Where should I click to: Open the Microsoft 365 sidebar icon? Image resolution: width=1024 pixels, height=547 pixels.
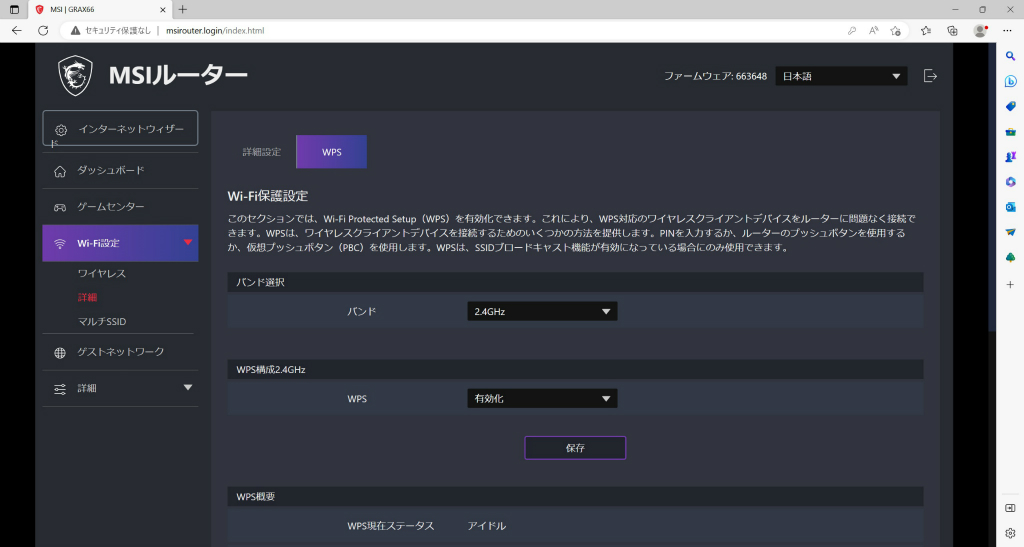tap(1010, 182)
